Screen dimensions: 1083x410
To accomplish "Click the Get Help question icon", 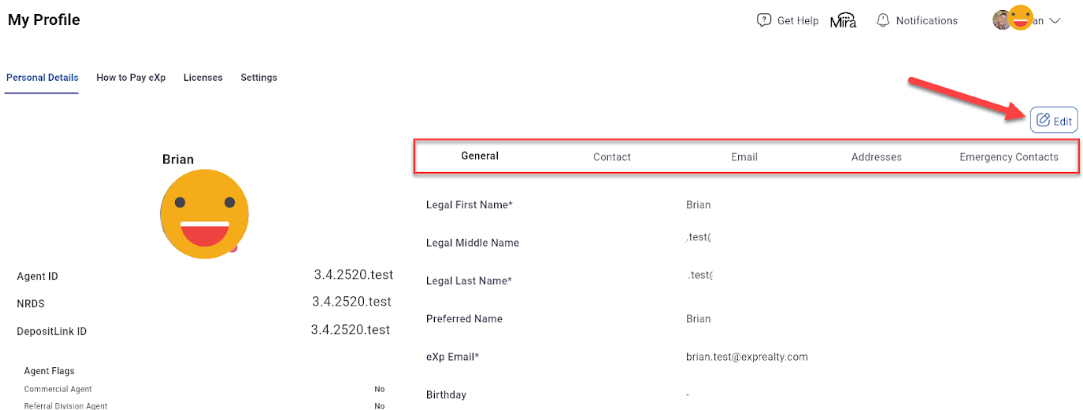I will 764,20.
